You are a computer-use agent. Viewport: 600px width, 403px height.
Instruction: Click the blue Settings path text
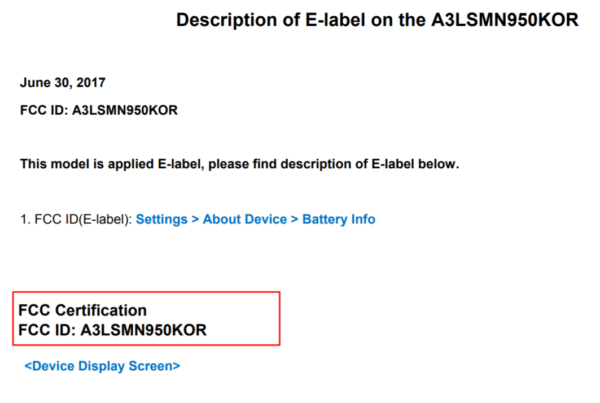coord(160,218)
